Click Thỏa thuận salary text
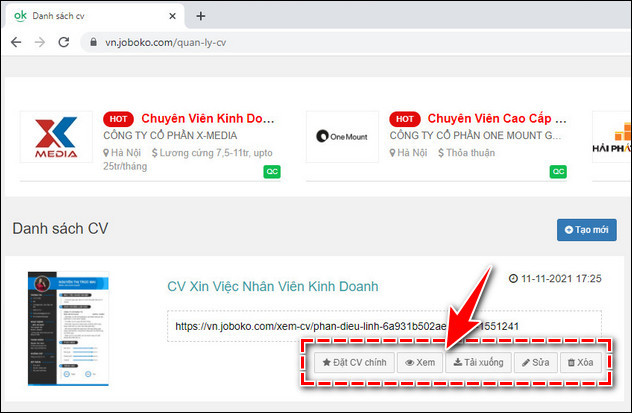Viewport: 632px width, 413px height. coord(466,153)
